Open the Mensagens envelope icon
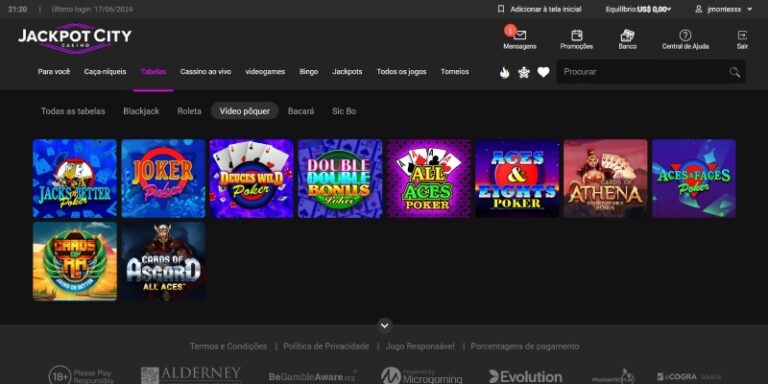Viewport: 768px width, 384px height. [520, 35]
